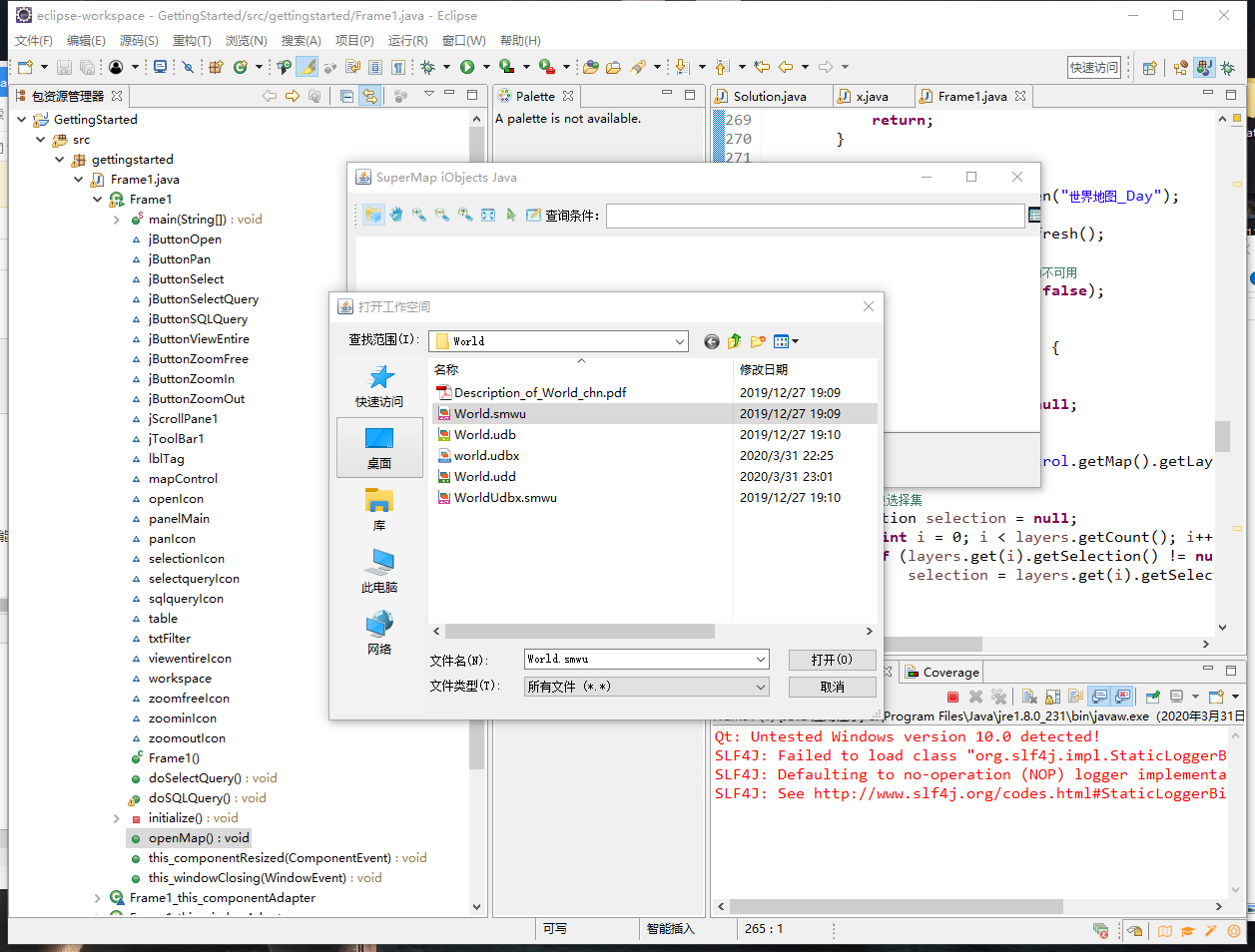
Task: Click the Select Query icon in SuperMap toolbar
Action: [x=534, y=215]
